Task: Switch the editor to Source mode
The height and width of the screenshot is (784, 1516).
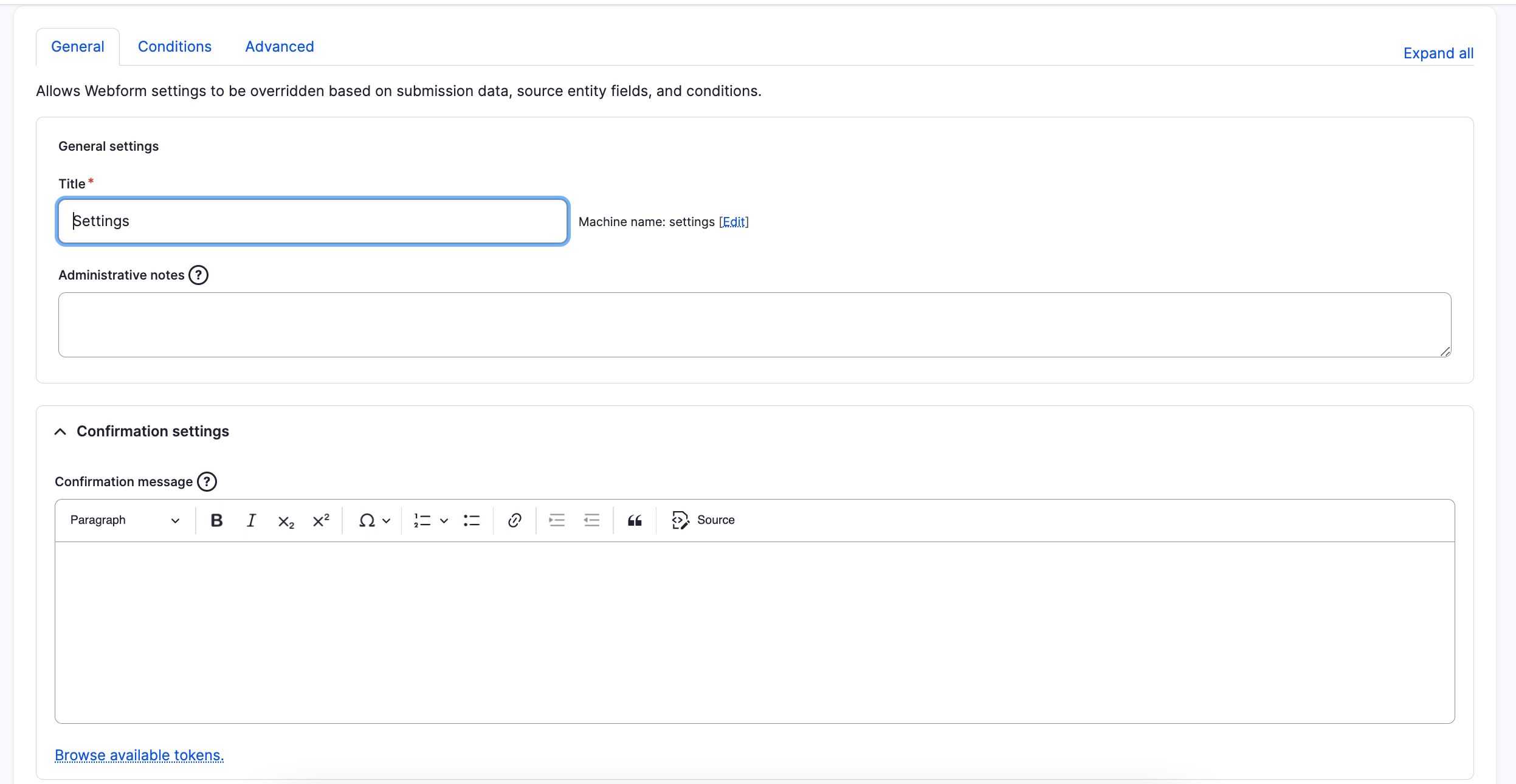Action: [x=703, y=520]
